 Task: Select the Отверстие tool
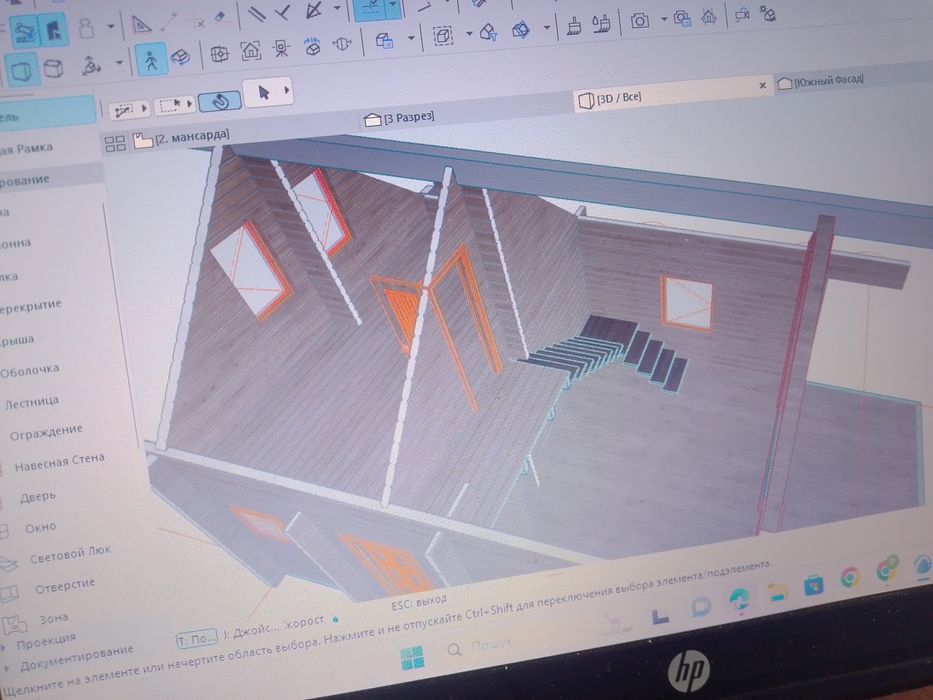pyautogui.click(x=64, y=587)
